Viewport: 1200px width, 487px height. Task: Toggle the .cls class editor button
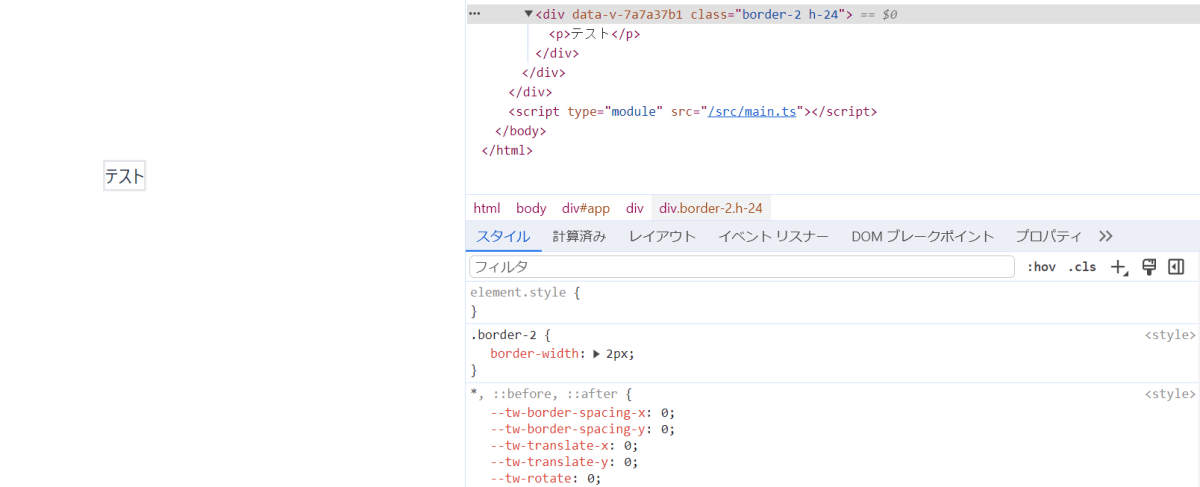click(1082, 267)
